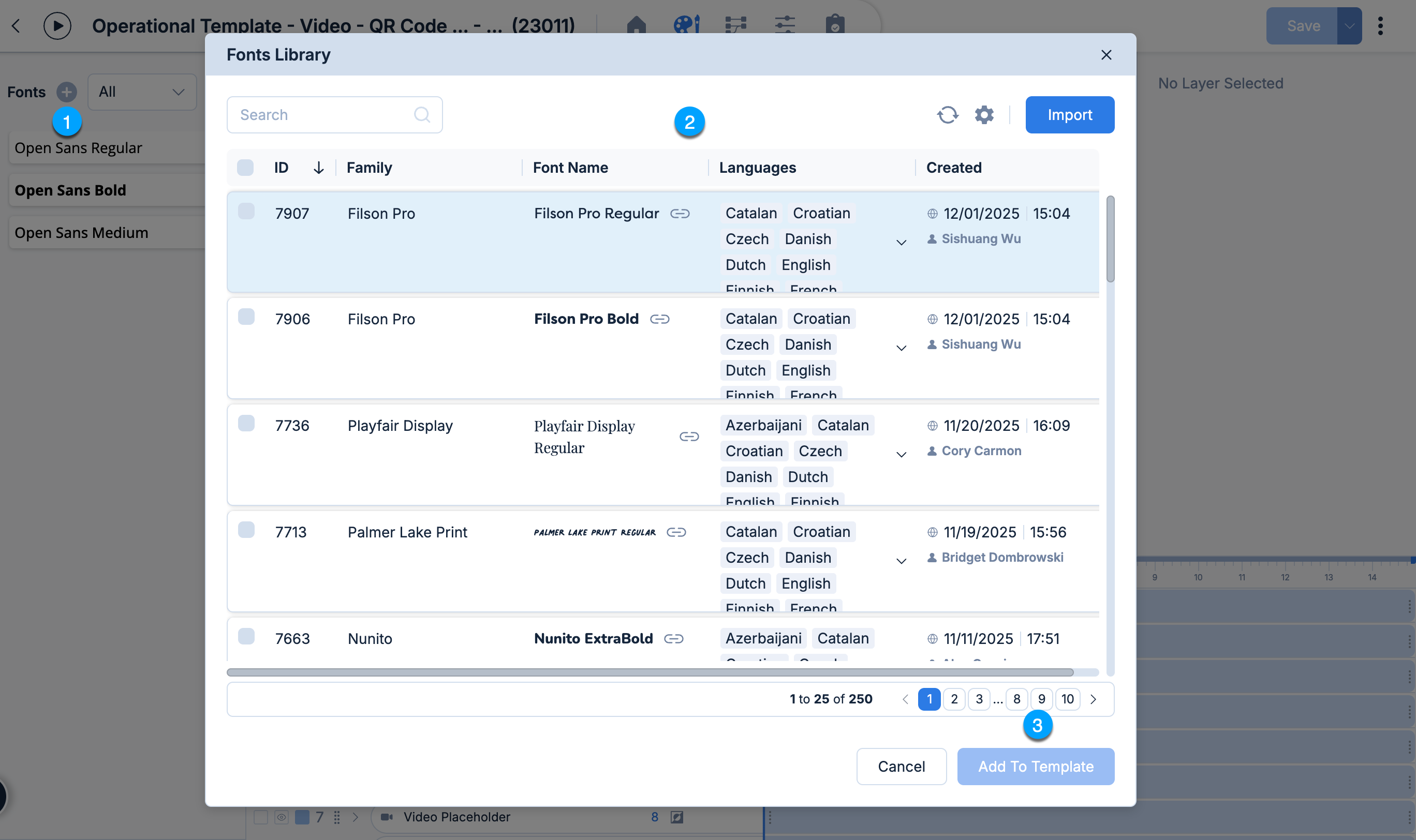Go to previous page arrow
Screen dimensions: 1416x840
click(x=905, y=700)
